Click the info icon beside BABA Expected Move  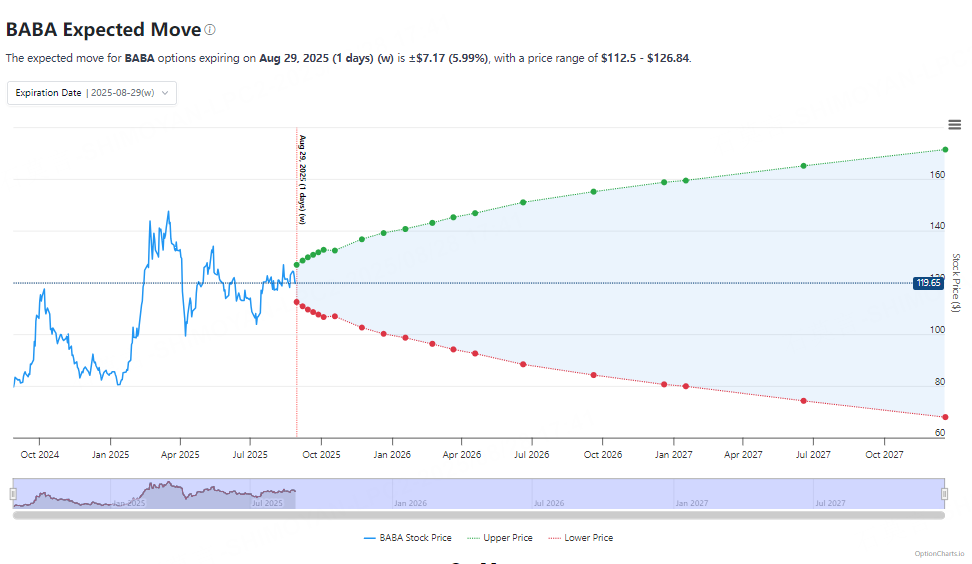(x=210, y=29)
